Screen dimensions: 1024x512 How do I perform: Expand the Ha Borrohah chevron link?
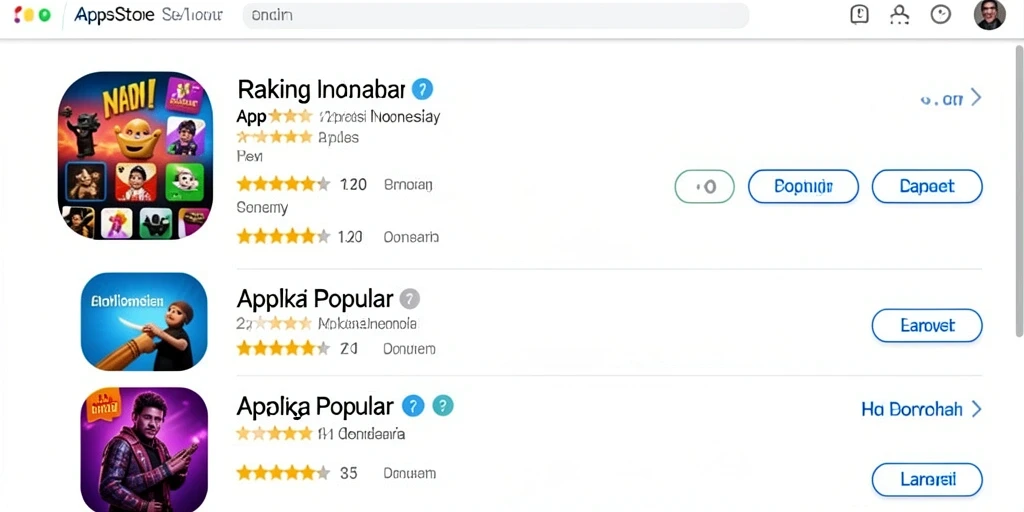(x=976, y=409)
